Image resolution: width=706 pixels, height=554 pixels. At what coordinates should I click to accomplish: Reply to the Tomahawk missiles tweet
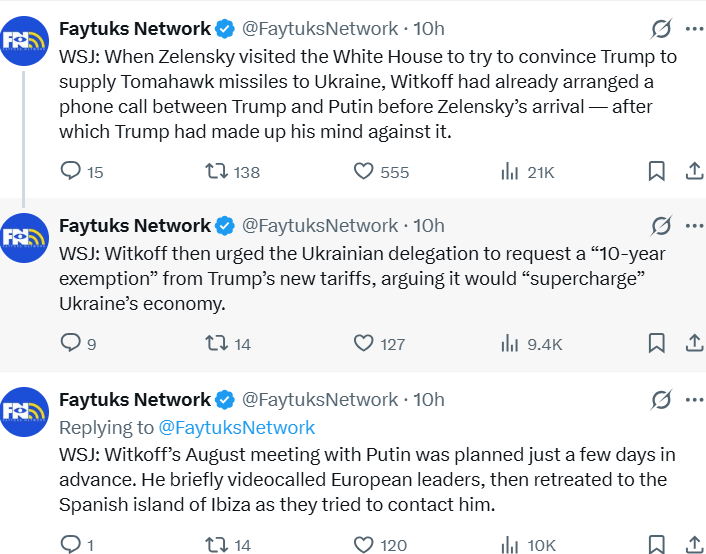71,171
